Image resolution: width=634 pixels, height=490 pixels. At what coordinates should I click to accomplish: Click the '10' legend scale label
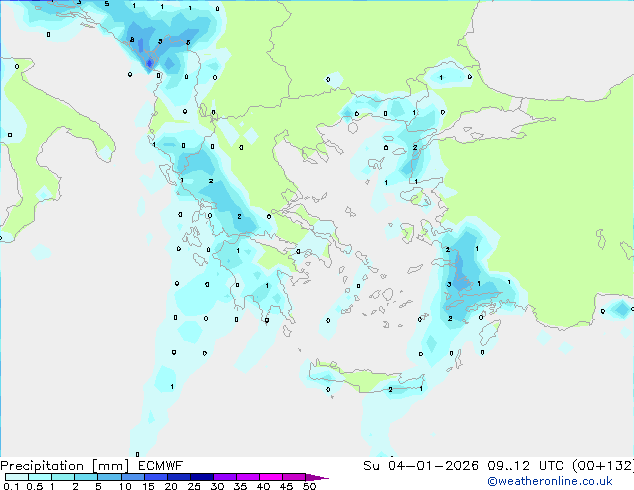click(x=125, y=486)
